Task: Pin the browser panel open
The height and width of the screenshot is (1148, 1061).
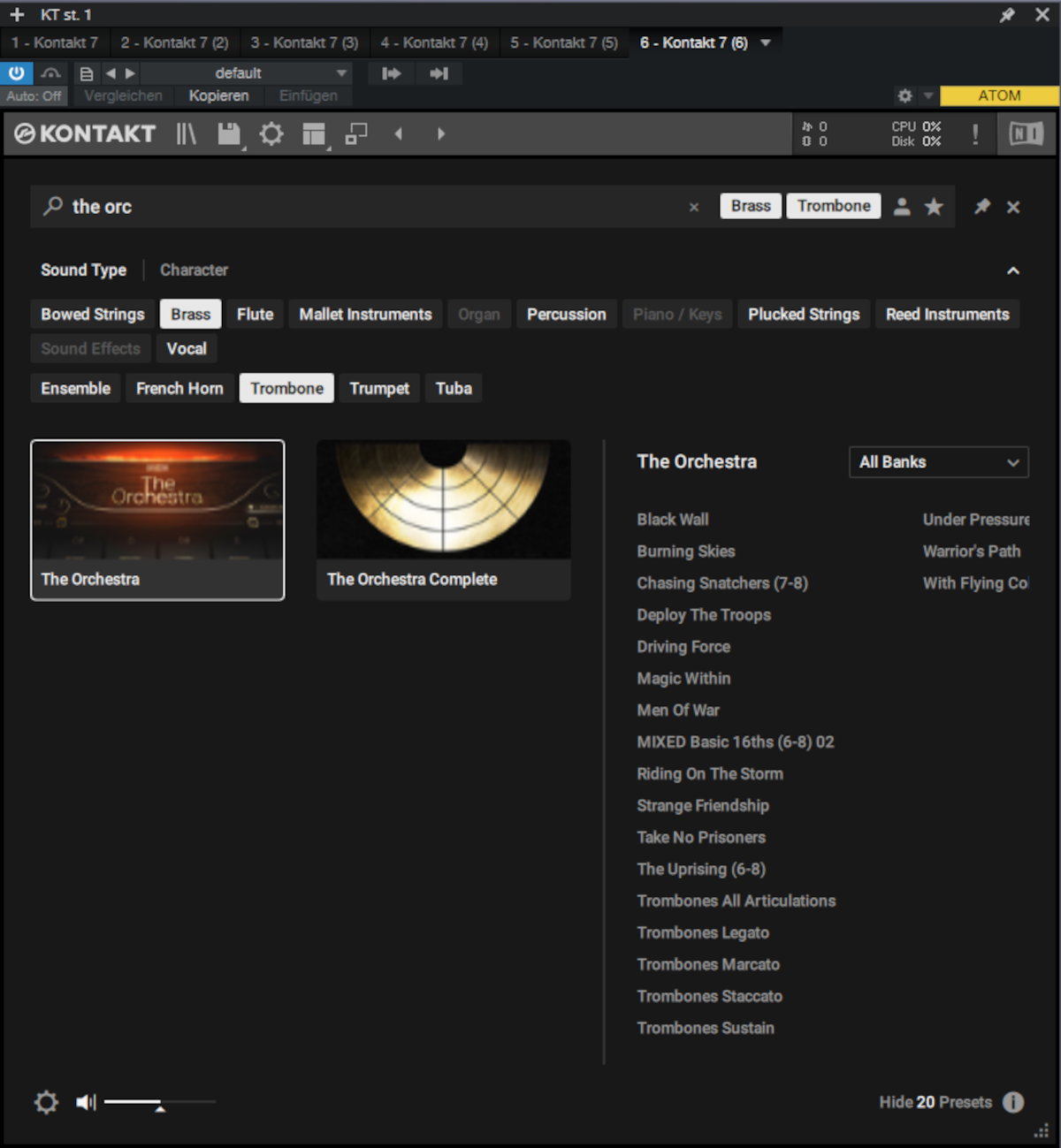Action: pyautogui.click(x=982, y=206)
